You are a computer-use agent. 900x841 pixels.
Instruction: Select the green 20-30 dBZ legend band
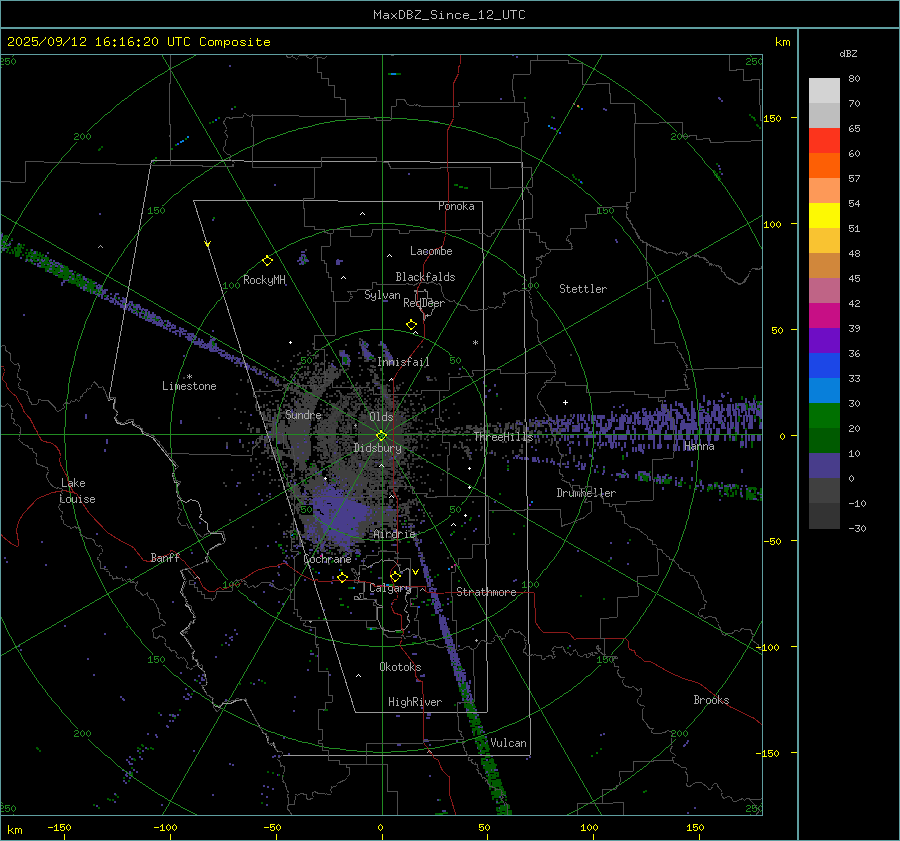824,416
